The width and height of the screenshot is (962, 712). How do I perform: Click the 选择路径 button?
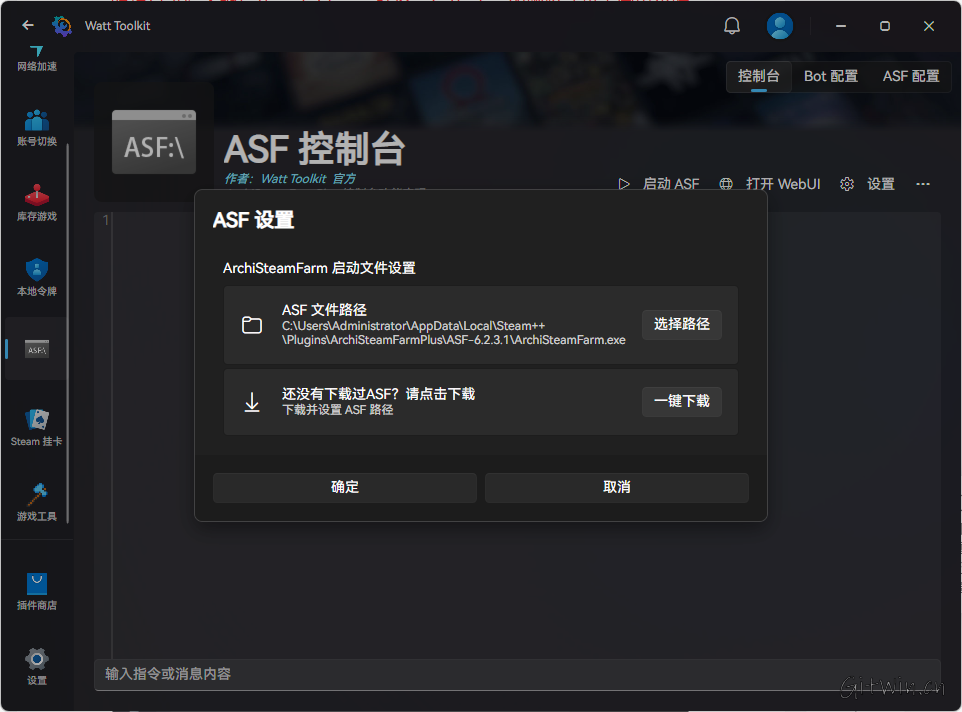tap(682, 324)
